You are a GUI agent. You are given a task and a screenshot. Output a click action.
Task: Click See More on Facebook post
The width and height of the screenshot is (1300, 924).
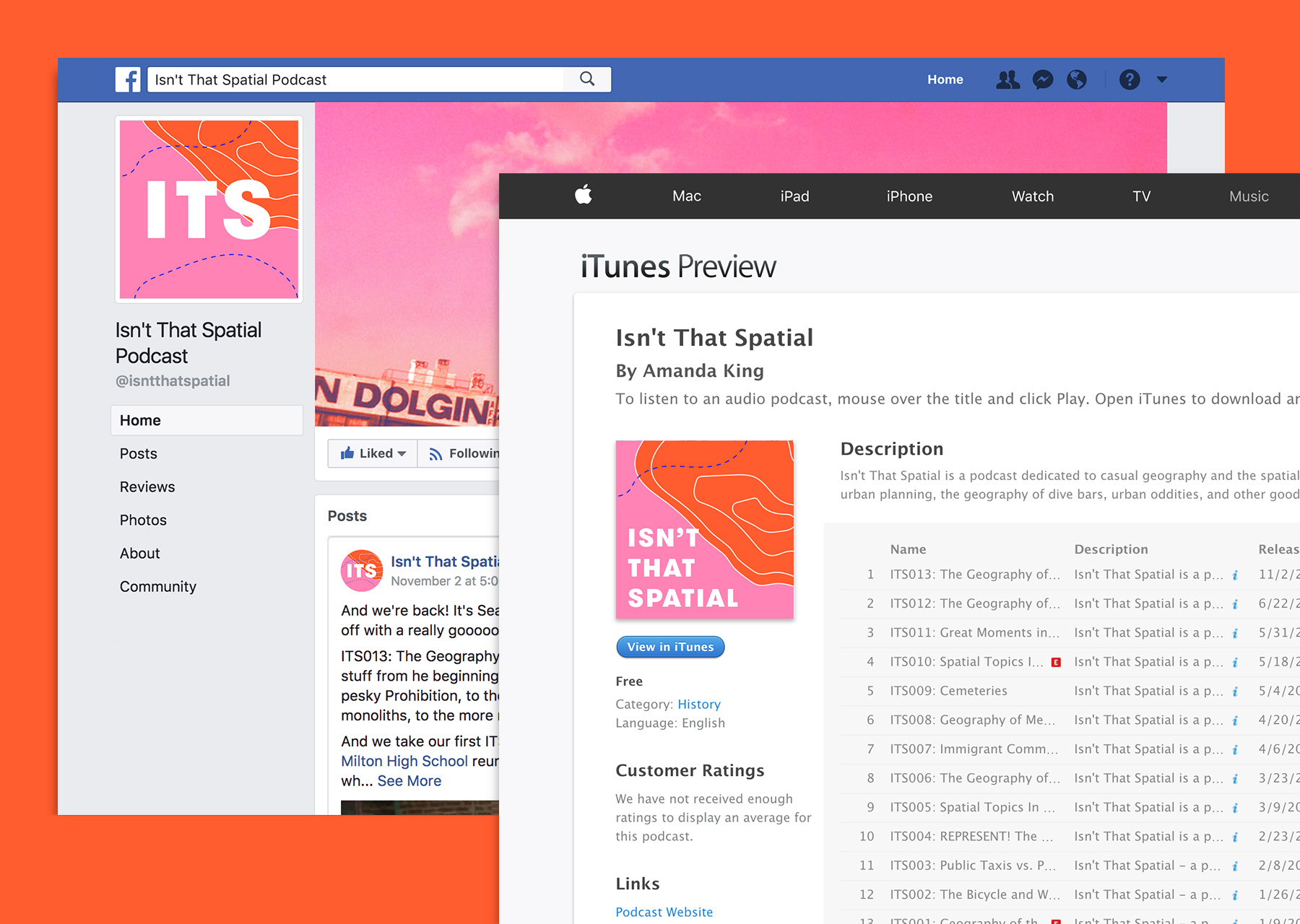409,780
